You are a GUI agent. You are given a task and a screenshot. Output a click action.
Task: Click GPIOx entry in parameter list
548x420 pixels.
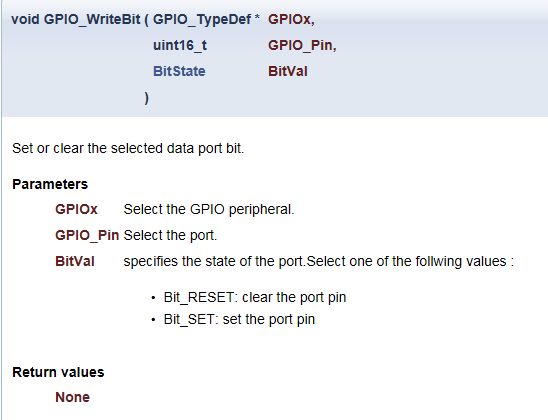(76, 209)
